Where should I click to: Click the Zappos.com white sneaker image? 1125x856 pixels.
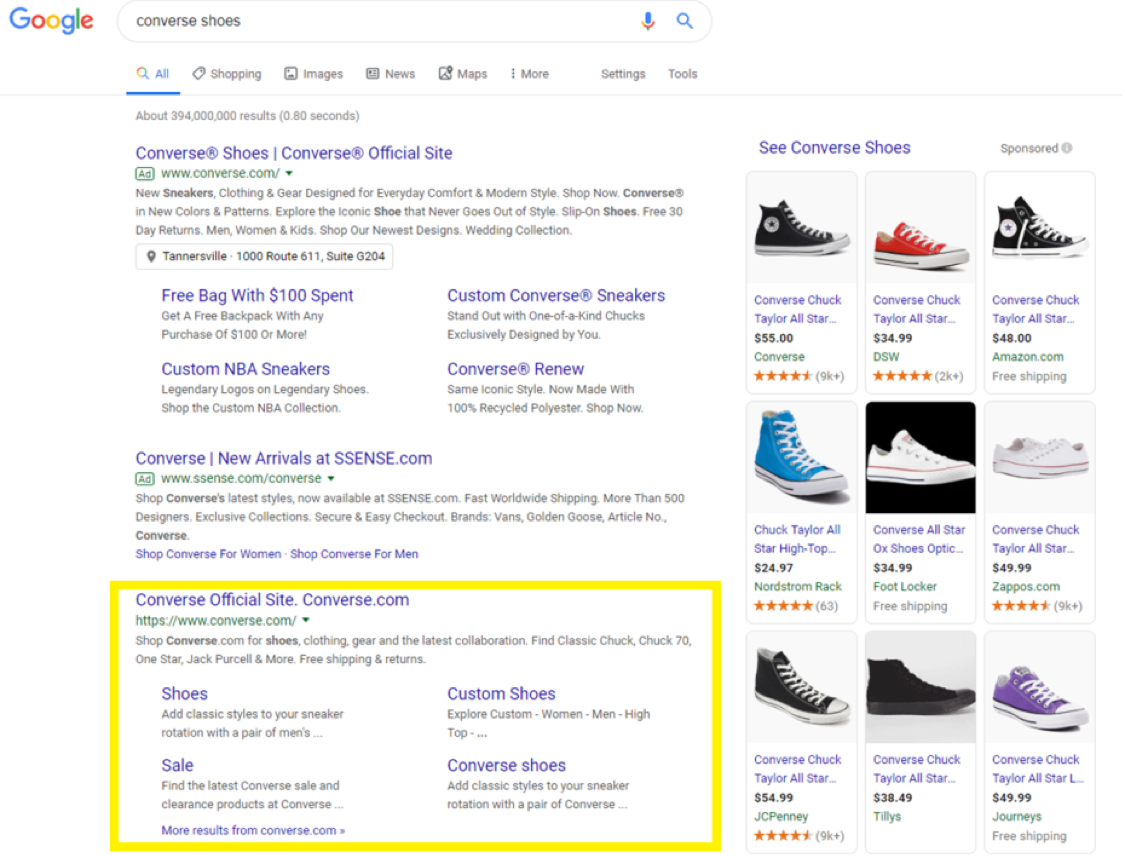1040,457
